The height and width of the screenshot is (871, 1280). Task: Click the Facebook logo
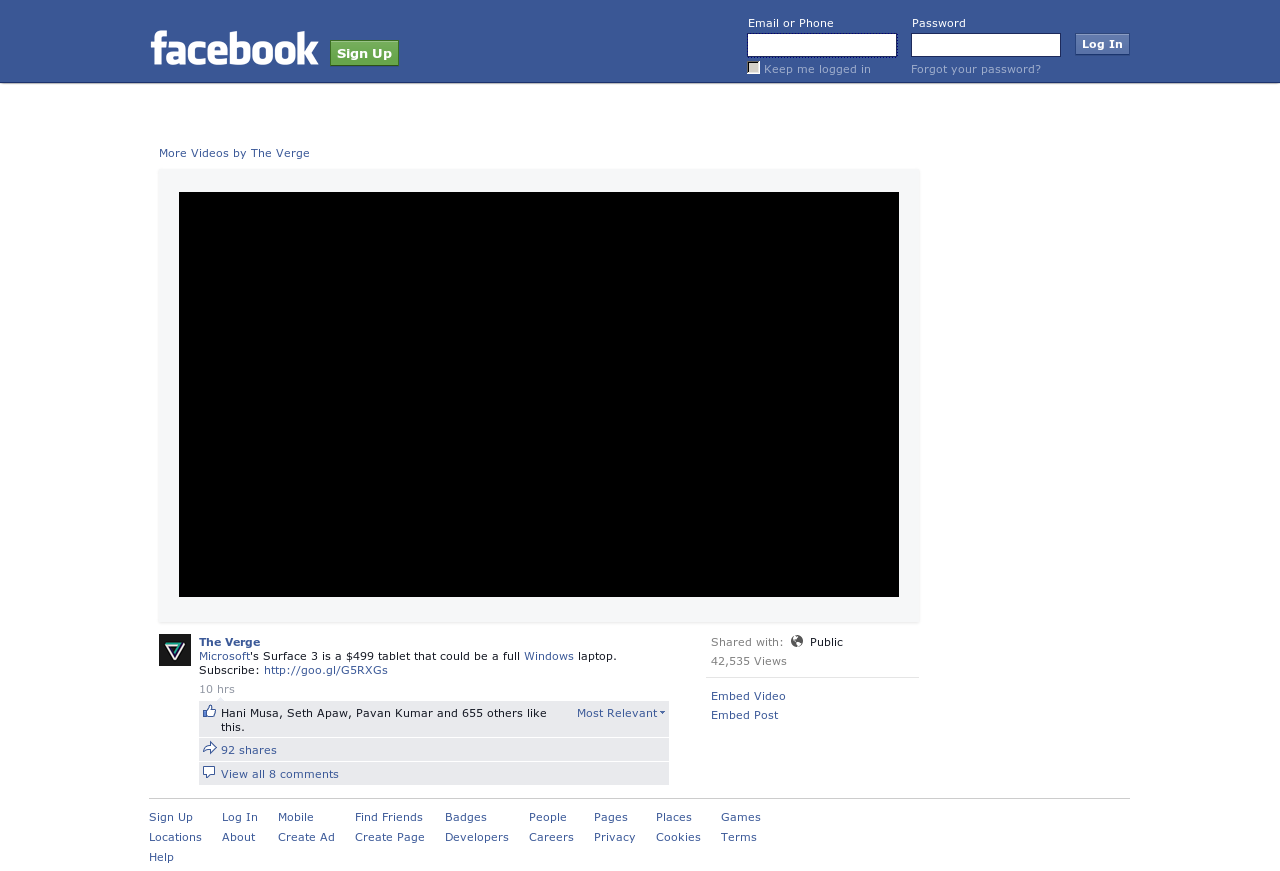point(235,48)
